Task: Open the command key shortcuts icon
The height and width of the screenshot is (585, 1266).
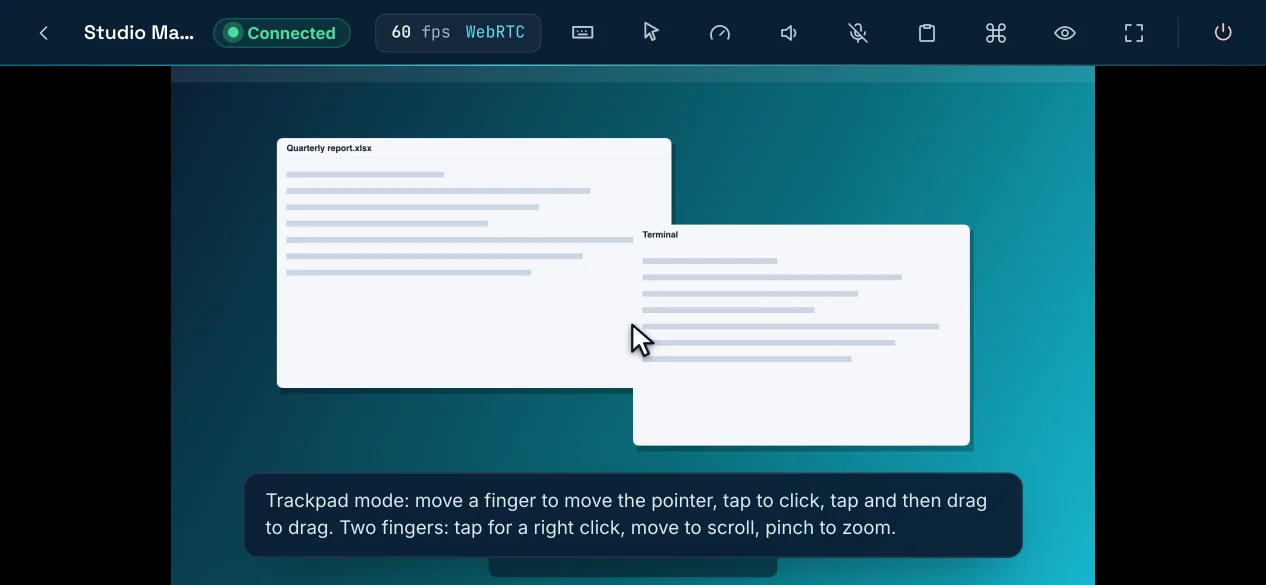Action: point(996,33)
